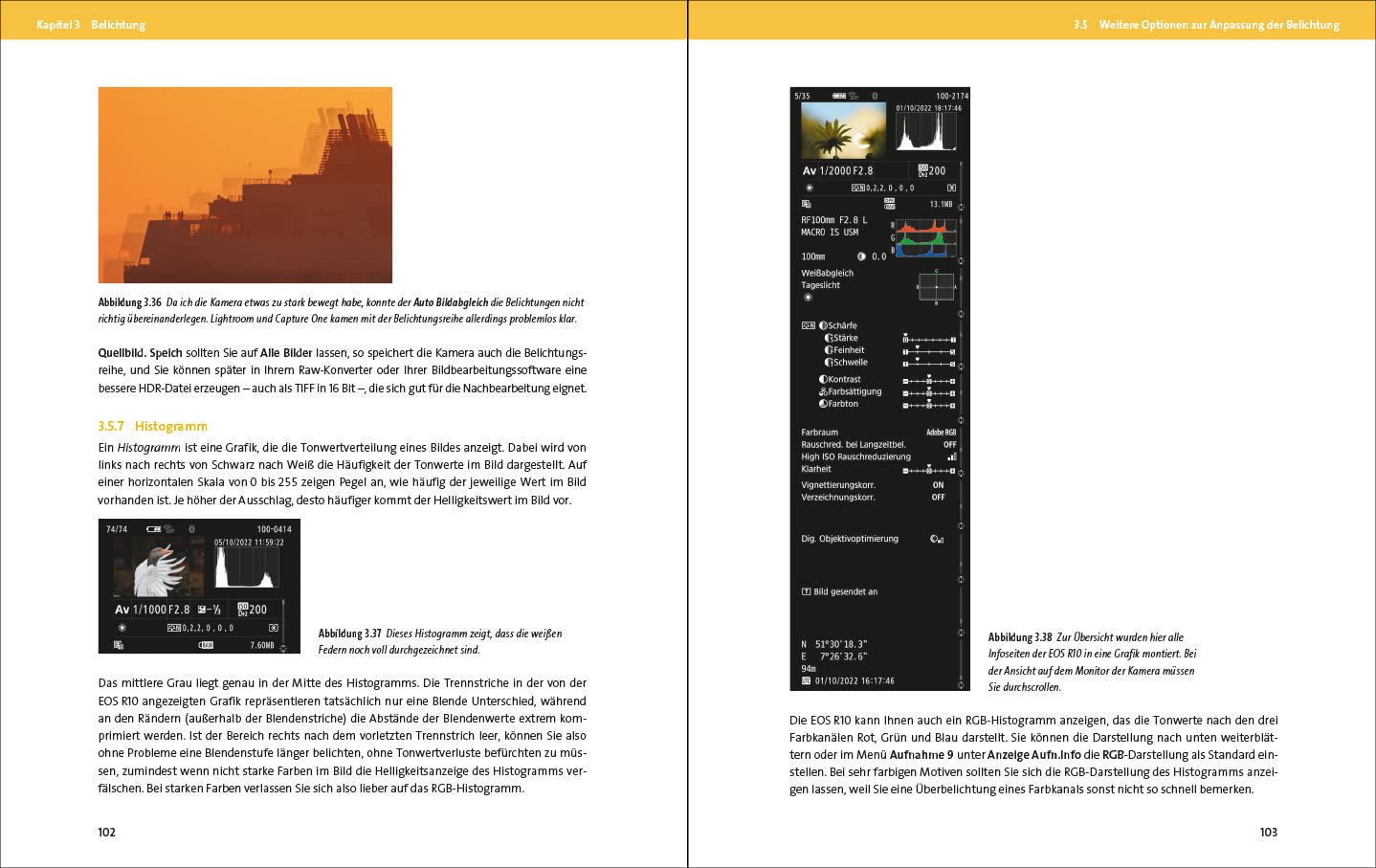Click the Wi-Fi icon in the flower info screen
The width and height of the screenshot is (1376, 868).
pos(854,96)
